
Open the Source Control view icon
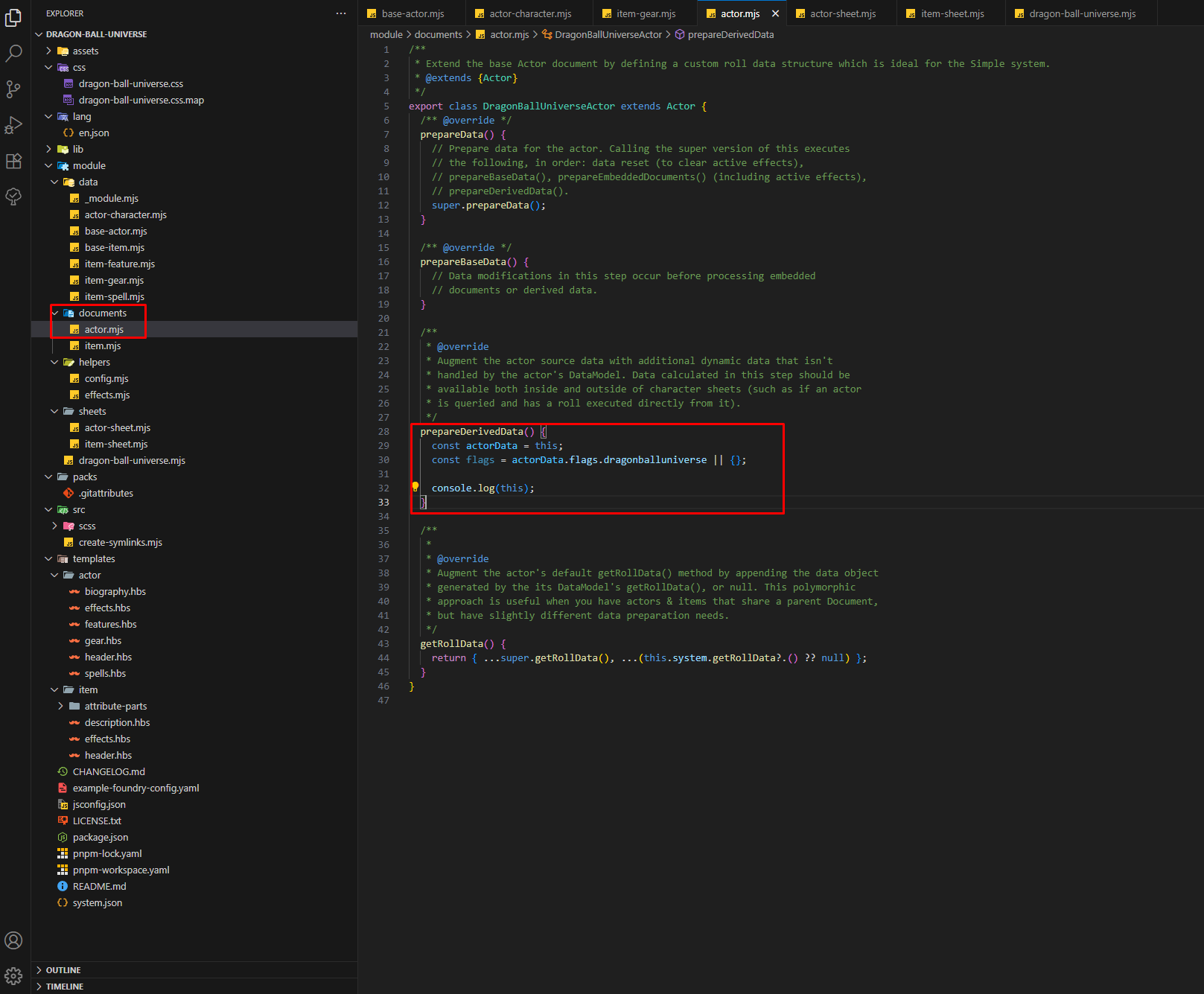(x=13, y=89)
